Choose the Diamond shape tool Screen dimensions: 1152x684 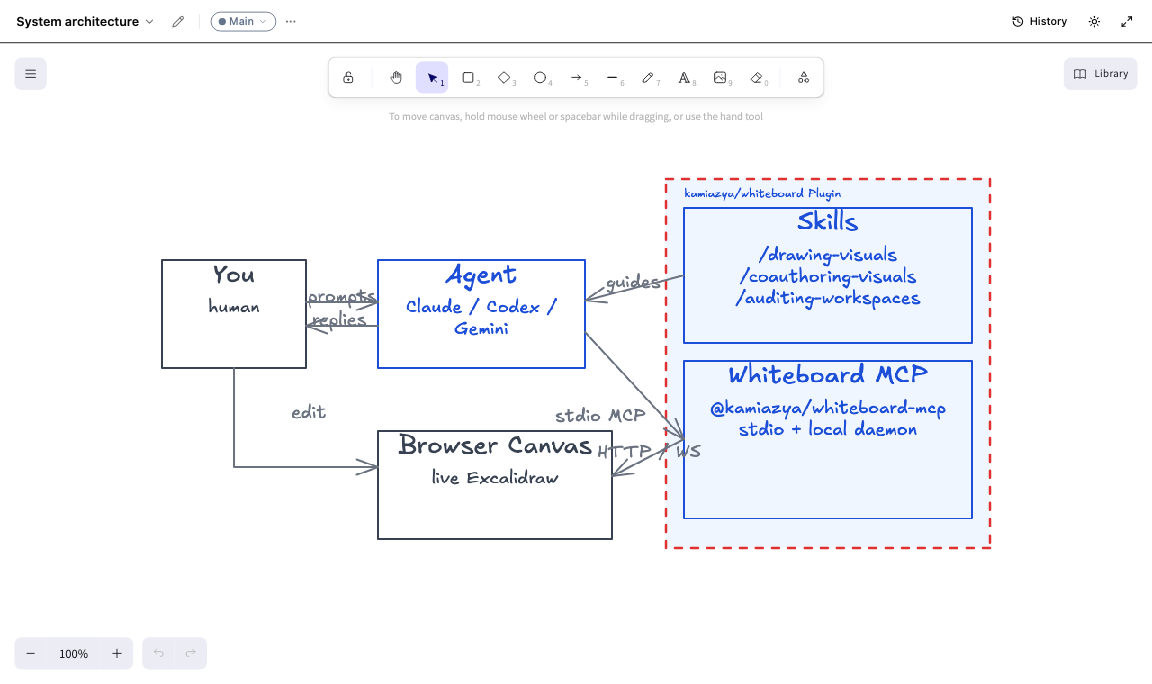pyautogui.click(x=504, y=78)
